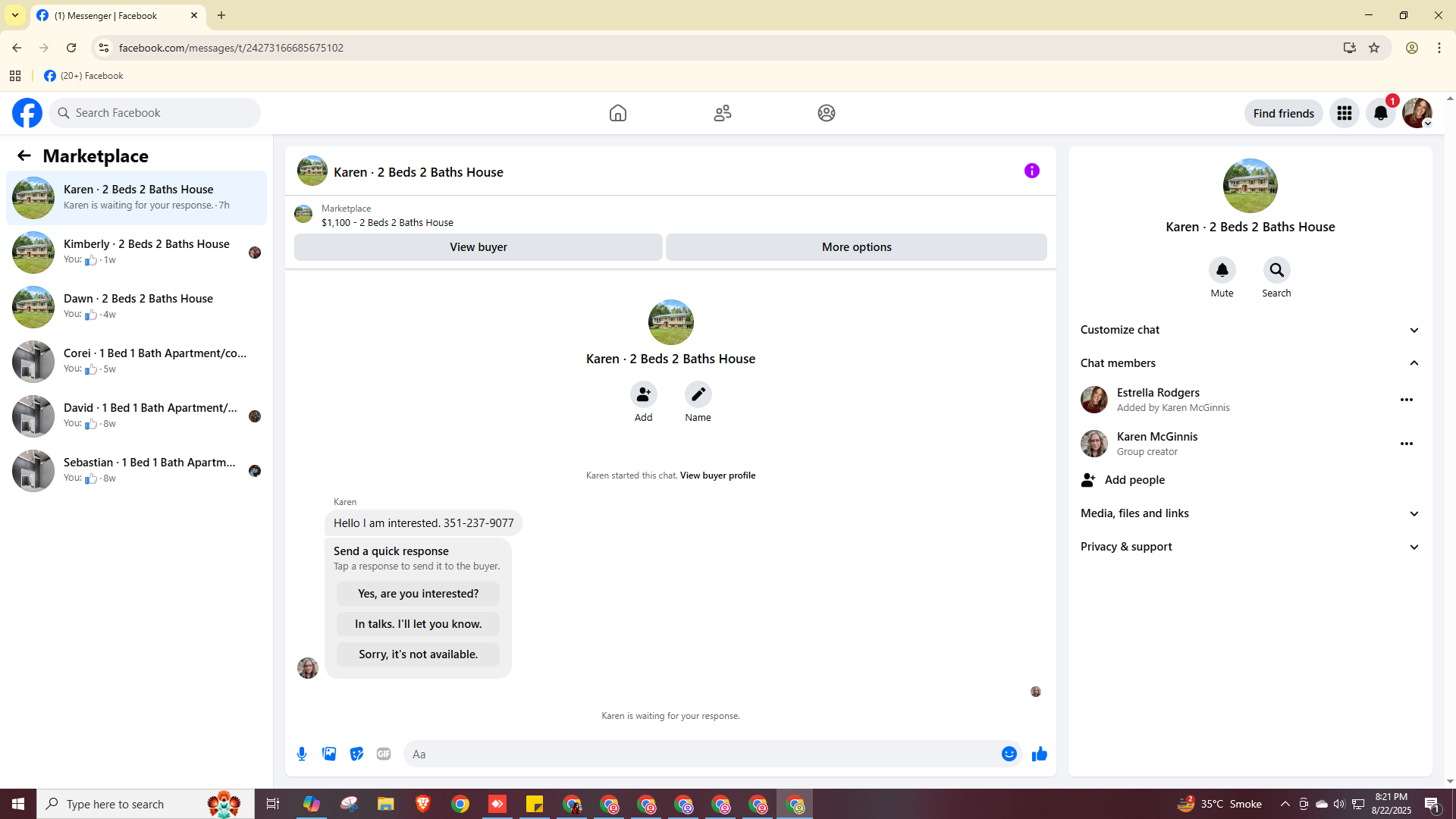Send a thumbs-up like
This screenshot has height=819, width=1456.
coord(1039,754)
